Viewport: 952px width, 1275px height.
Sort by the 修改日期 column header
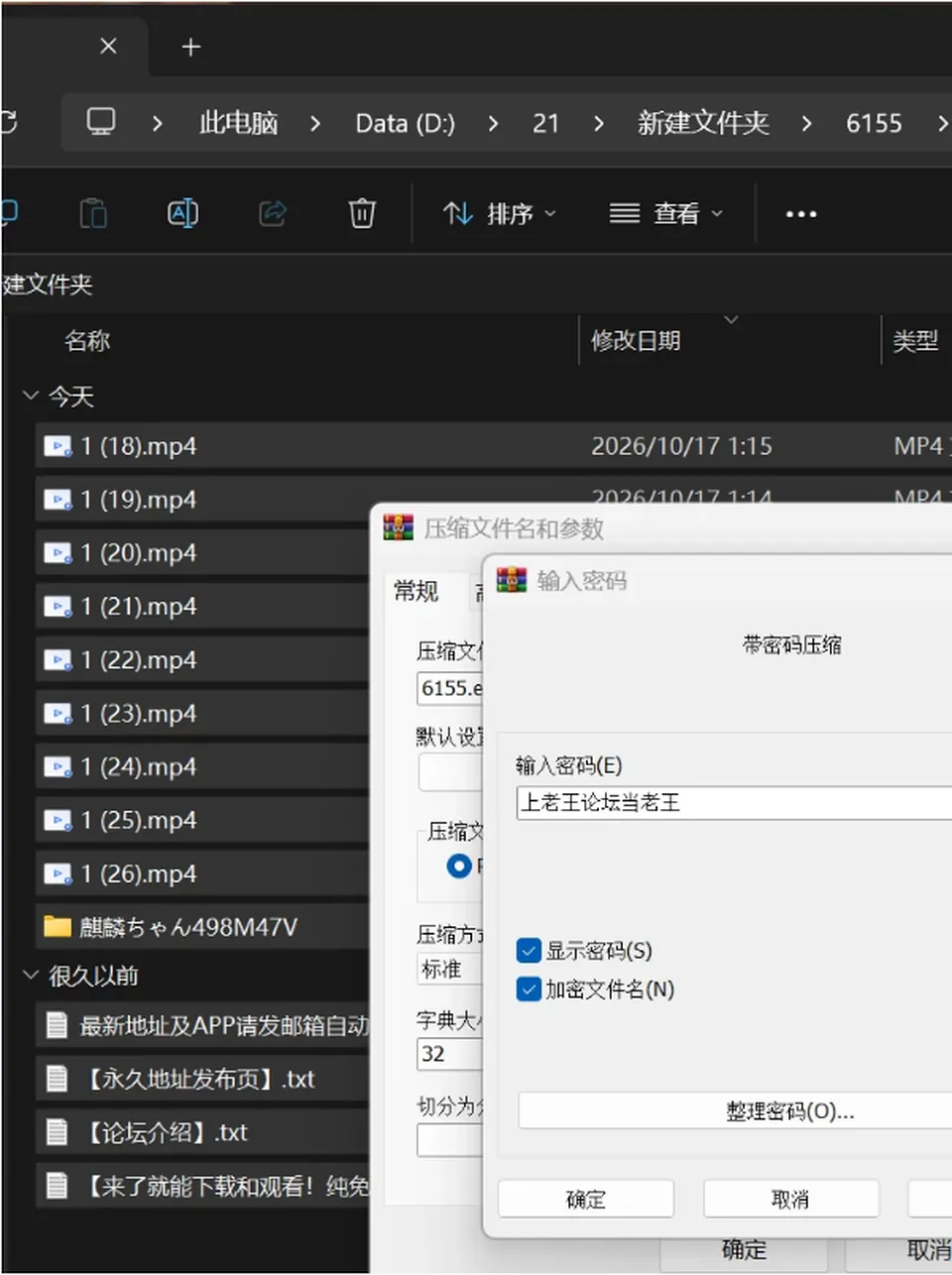(636, 341)
